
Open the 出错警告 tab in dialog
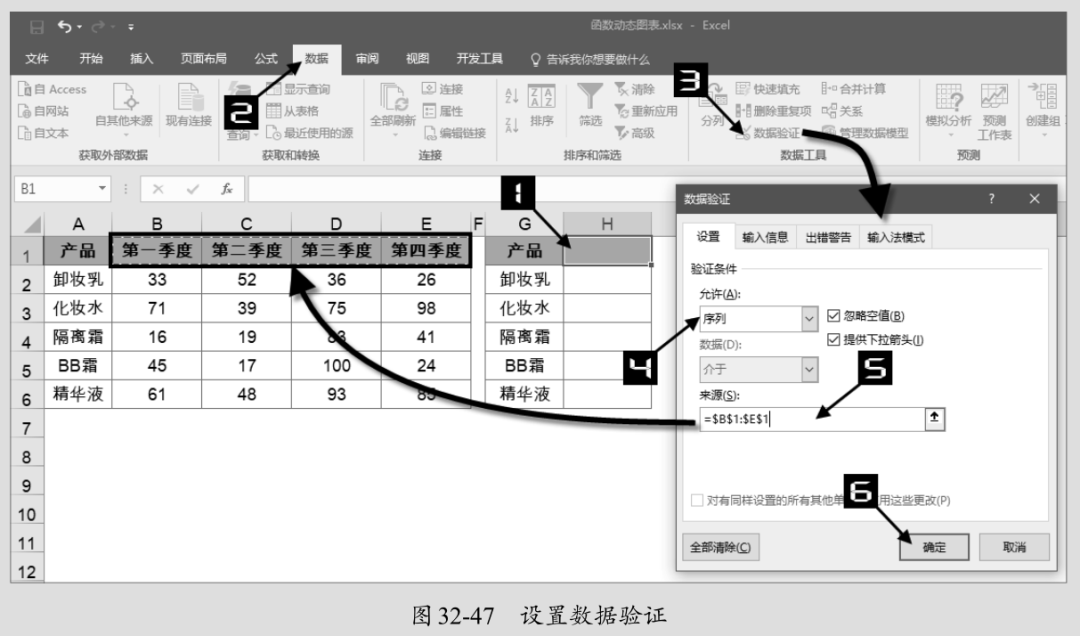tap(828, 238)
